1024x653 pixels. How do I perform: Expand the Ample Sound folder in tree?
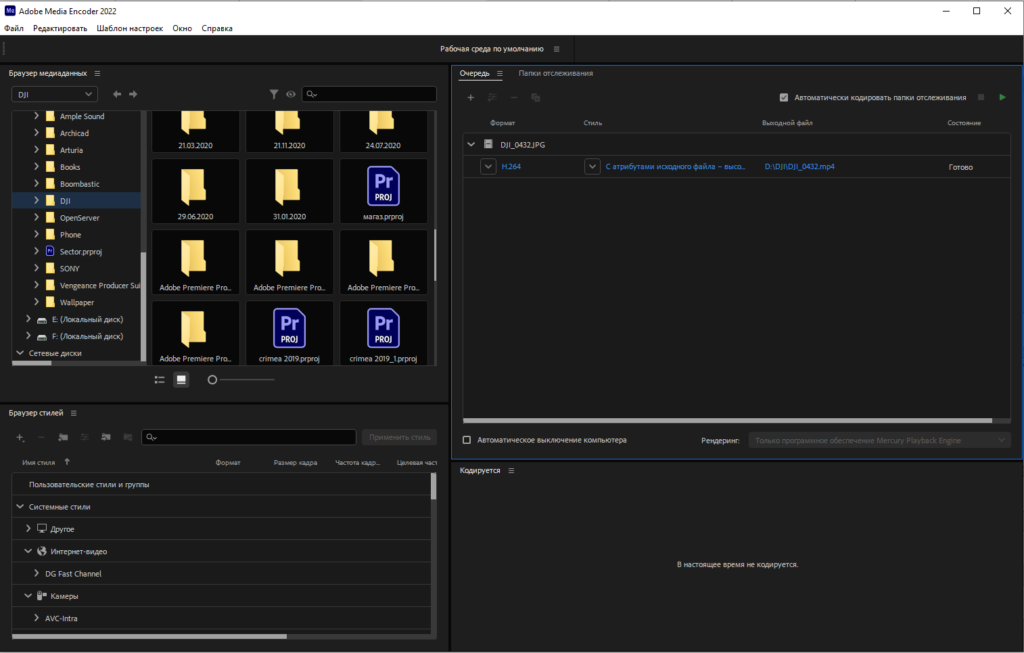(36, 116)
